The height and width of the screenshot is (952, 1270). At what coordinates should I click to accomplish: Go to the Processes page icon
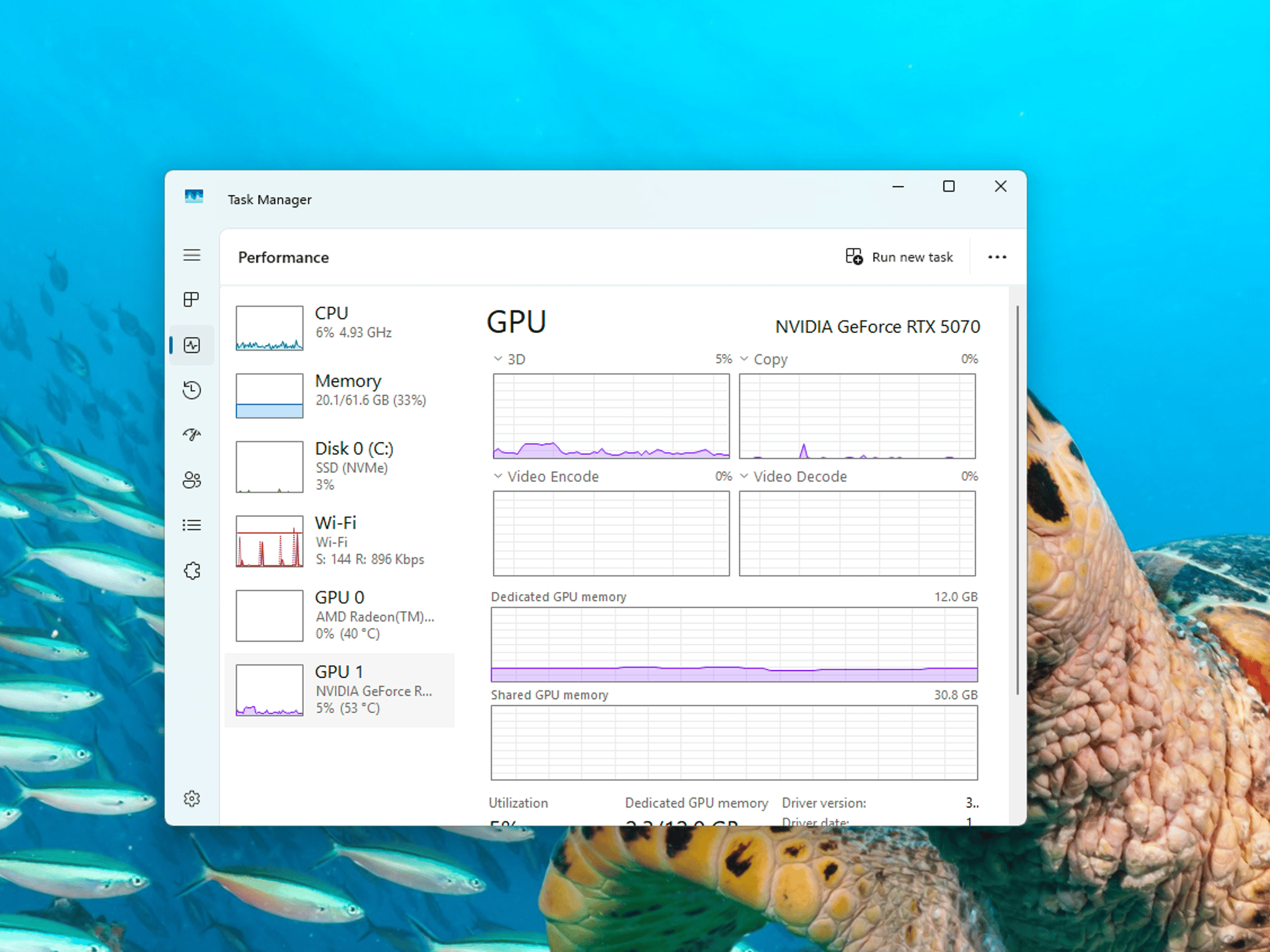click(192, 300)
